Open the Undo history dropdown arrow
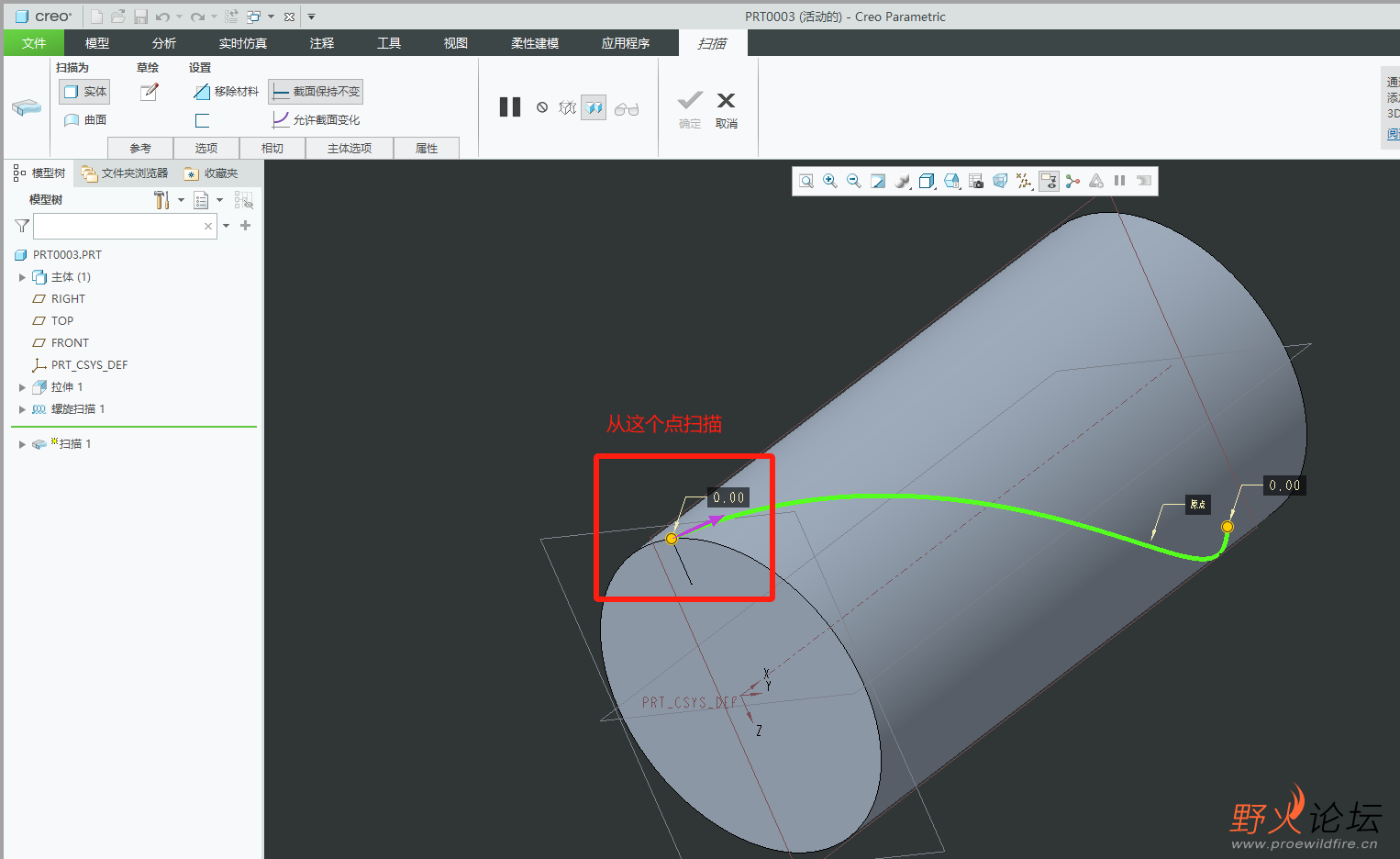1400x859 pixels. (179, 17)
